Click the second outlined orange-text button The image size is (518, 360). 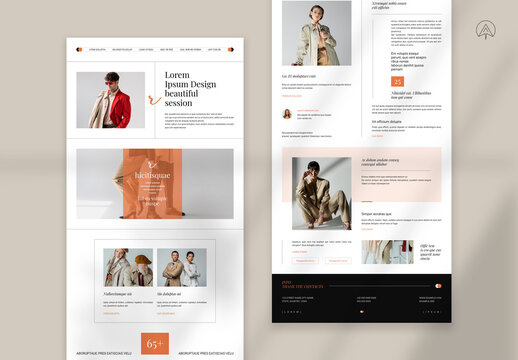(338, 260)
